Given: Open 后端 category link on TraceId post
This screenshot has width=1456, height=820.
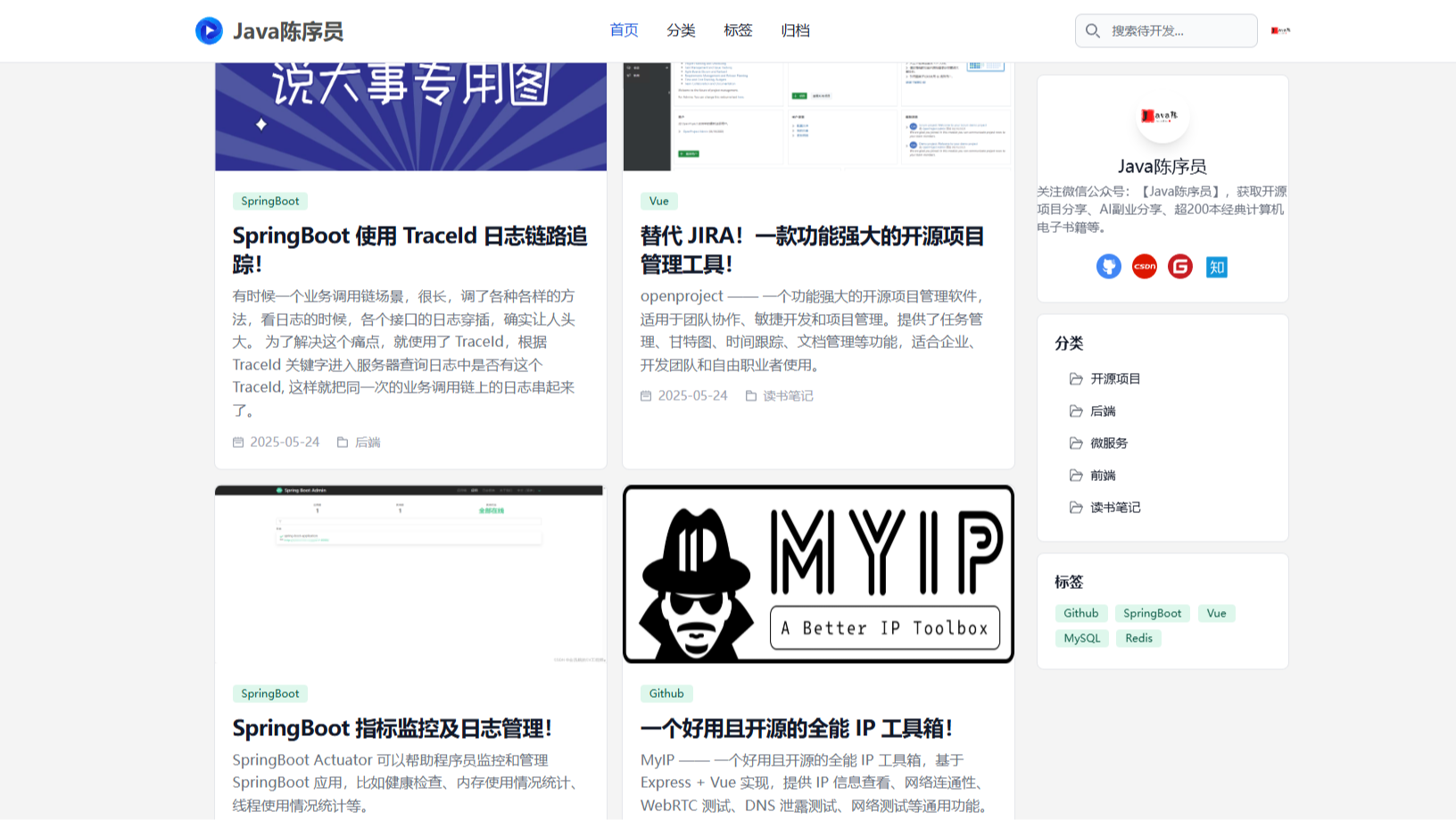Looking at the screenshot, I should coord(368,442).
